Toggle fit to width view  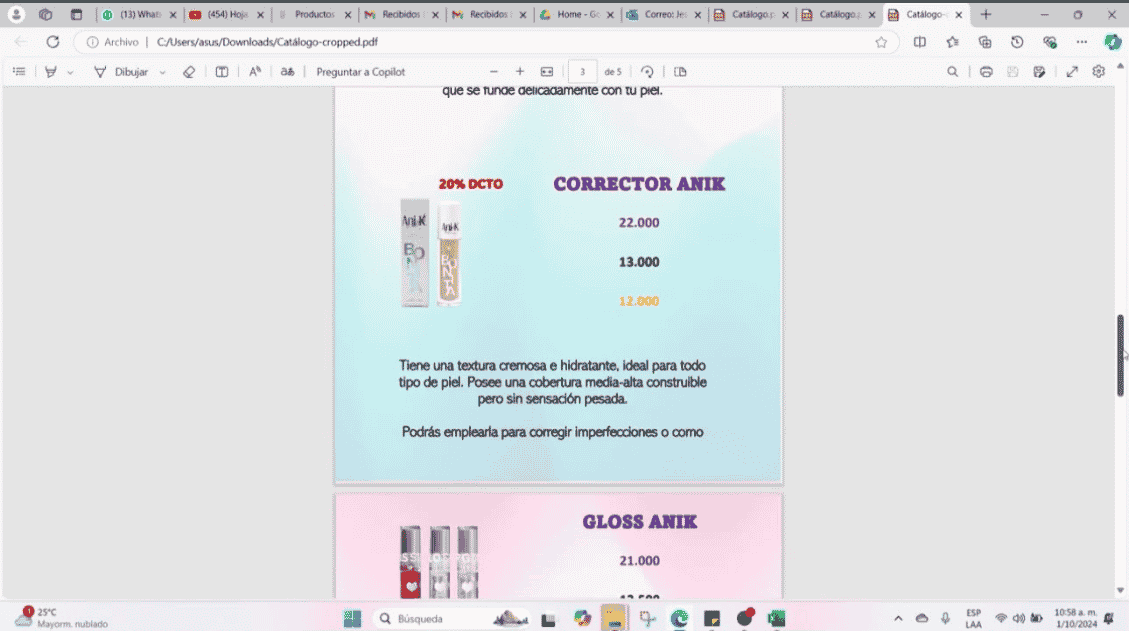pos(547,72)
